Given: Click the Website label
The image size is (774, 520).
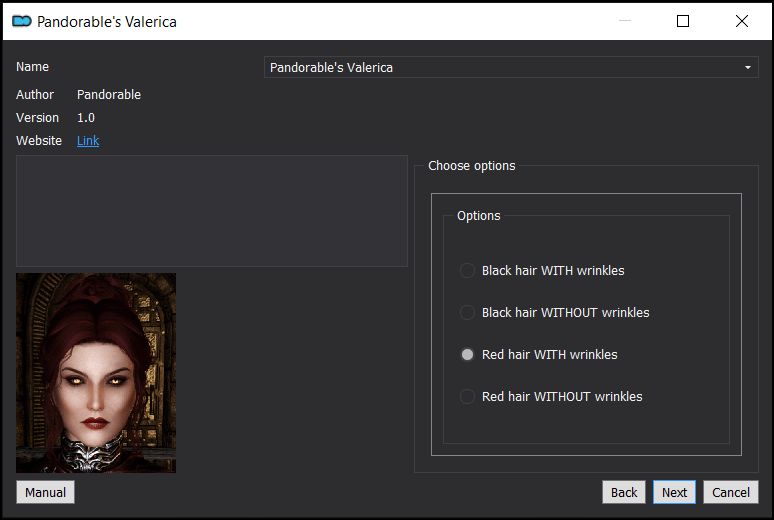Looking at the screenshot, I should pos(39,141).
